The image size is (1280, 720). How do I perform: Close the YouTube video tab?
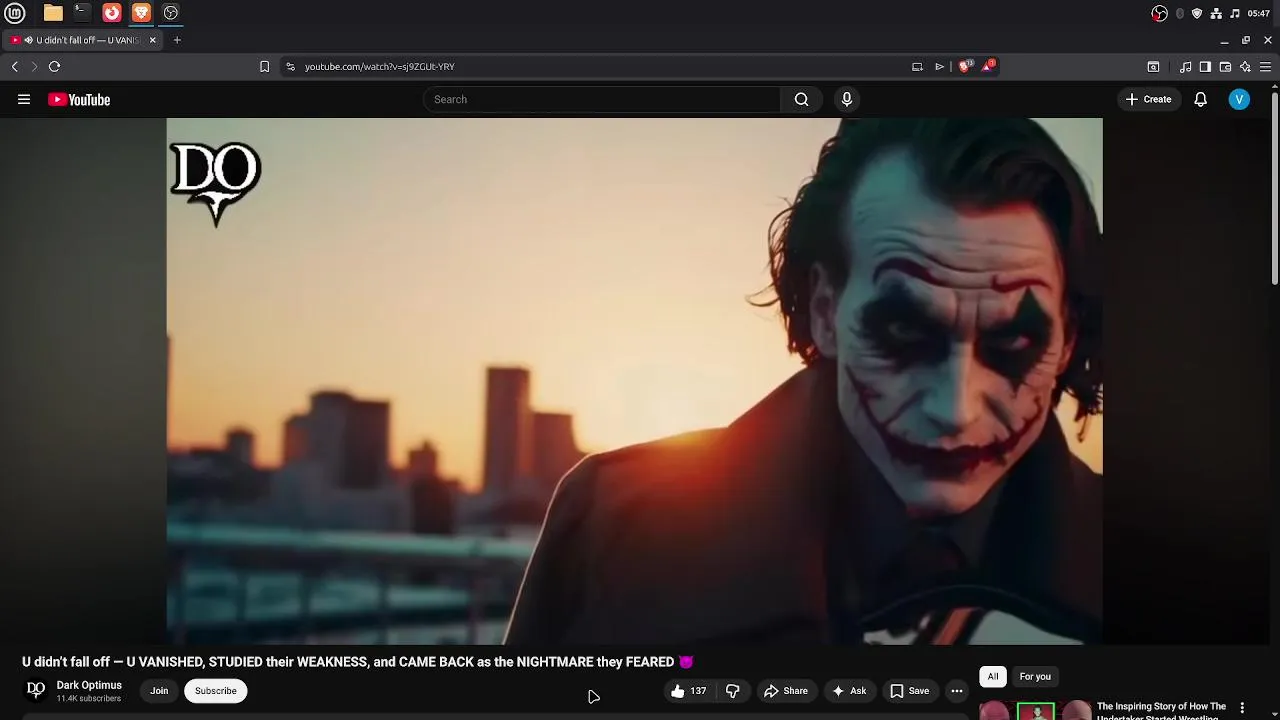point(152,40)
